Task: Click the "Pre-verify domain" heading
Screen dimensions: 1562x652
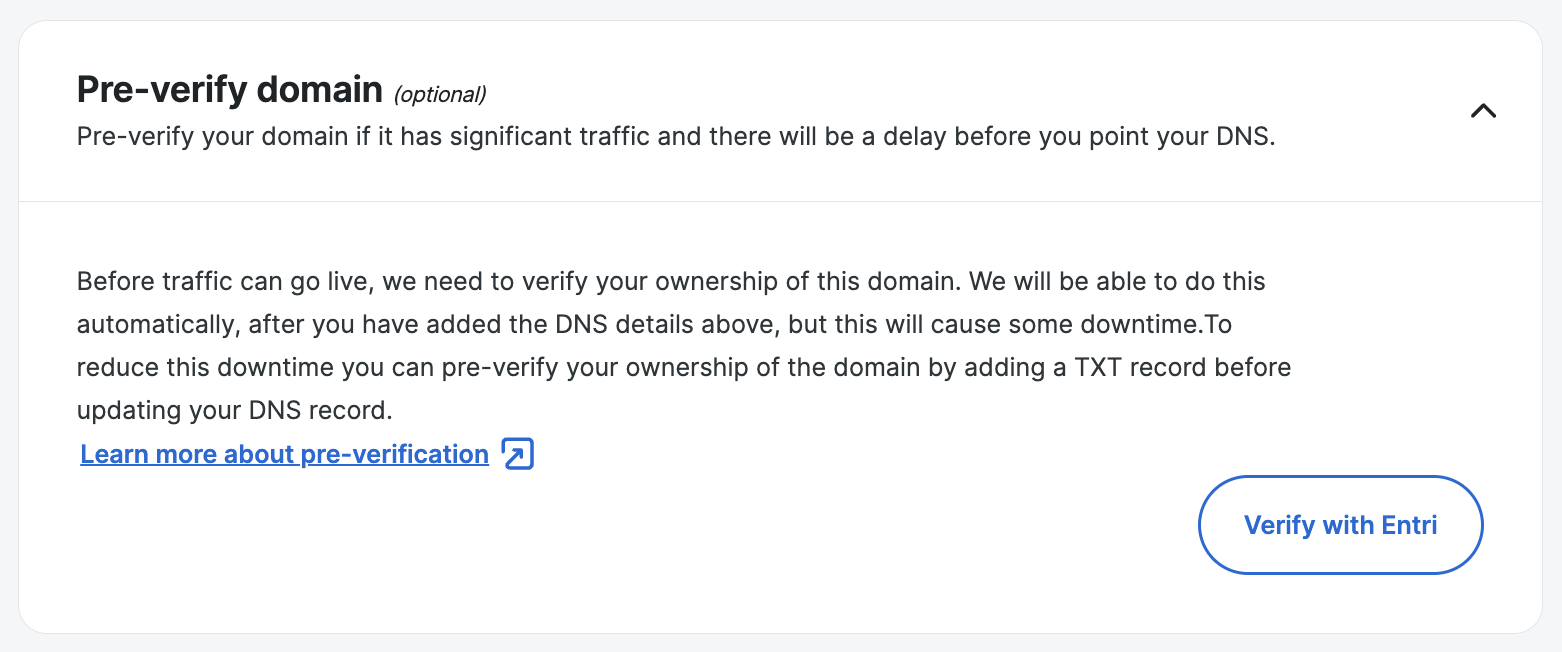Action: 229,90
